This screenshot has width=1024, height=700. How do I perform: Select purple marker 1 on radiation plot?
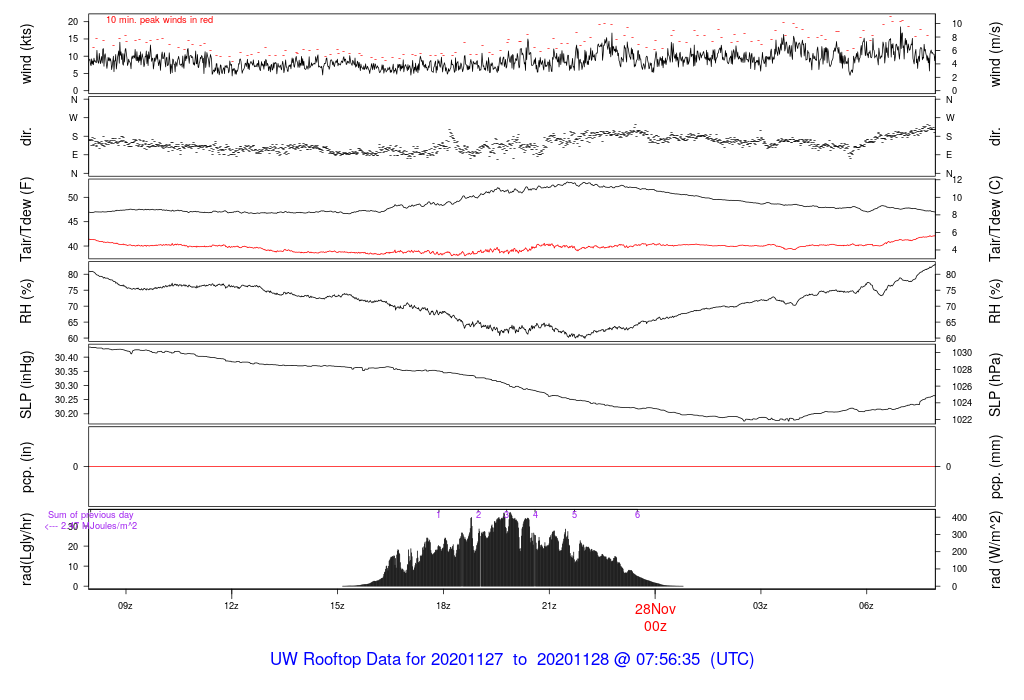[x=438, y=515]
